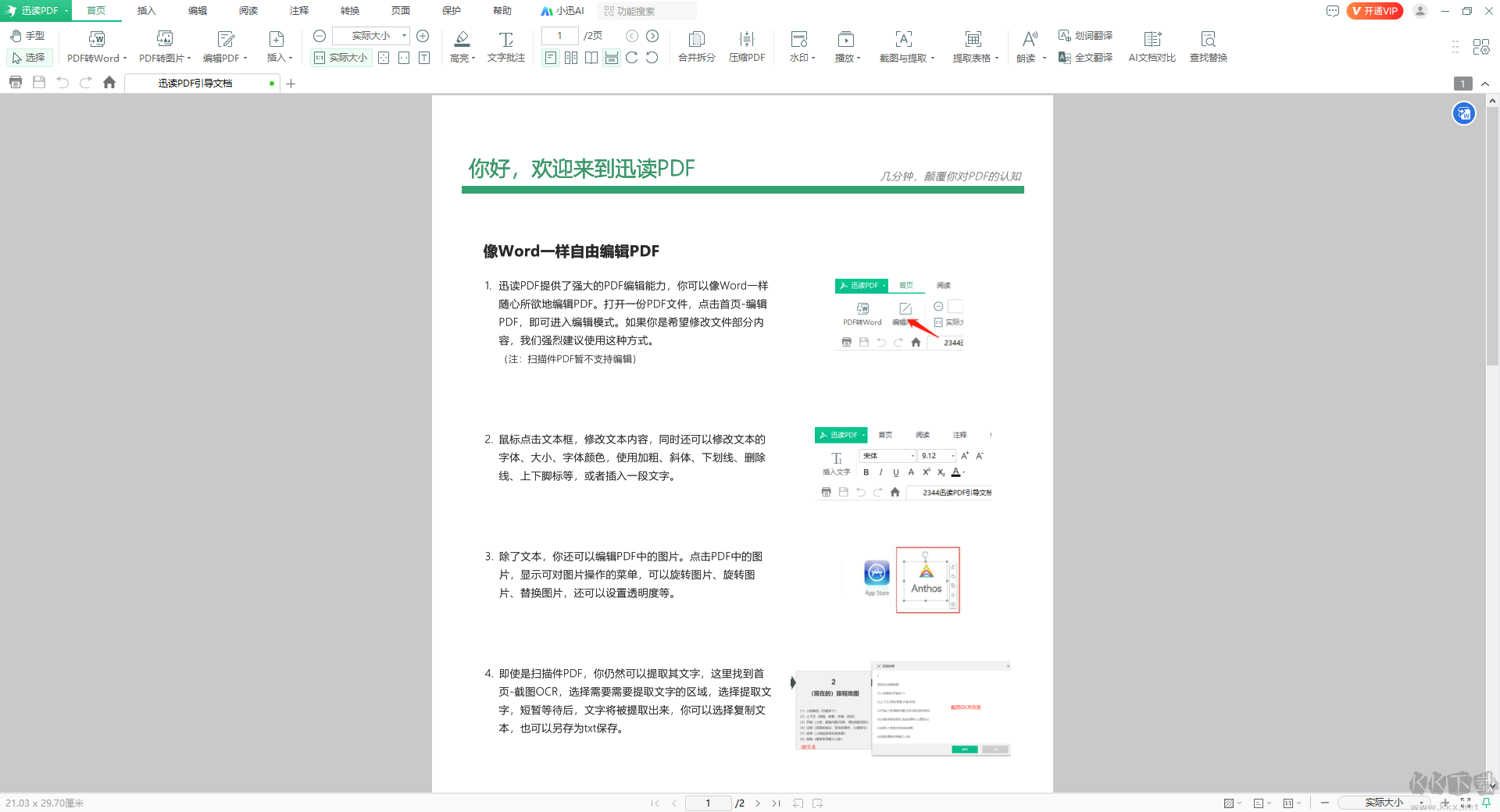Open the 迅读PDF main menu button
1500x812 pixels.
(x=36, y=11)
